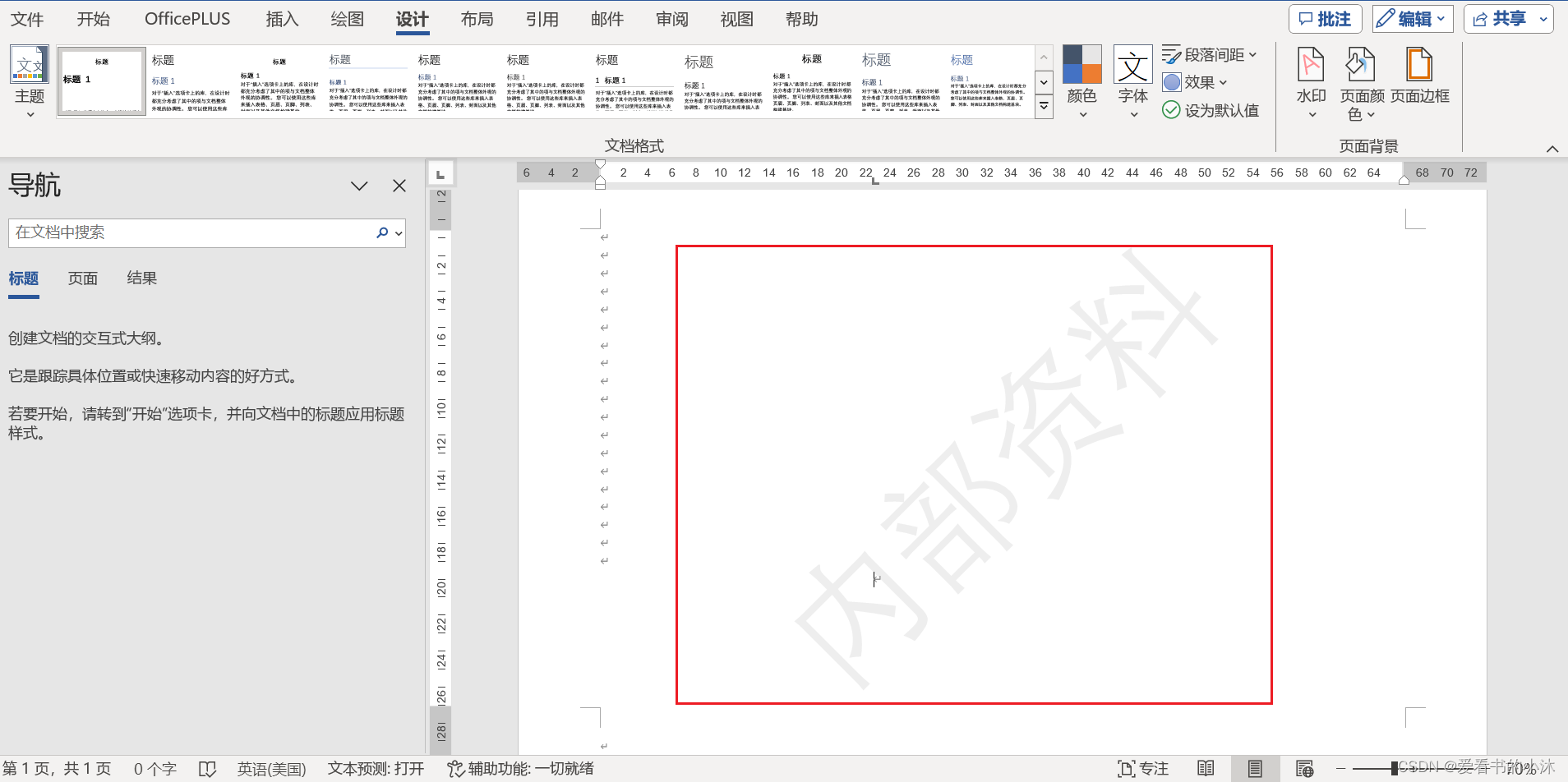The width and height of the screenshot is (1568, 782).
Task: Expand the full document format gallery
Action: (1044, 107)
